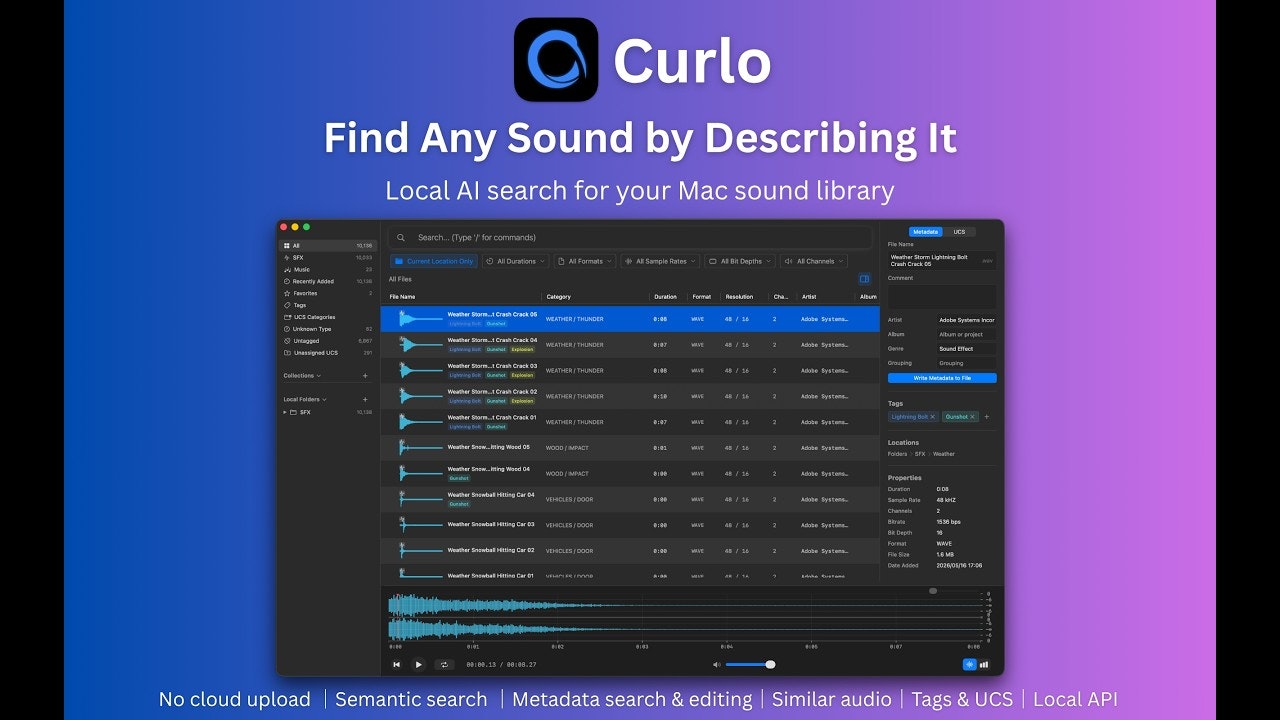Sort by File Name column

(402, 297)
